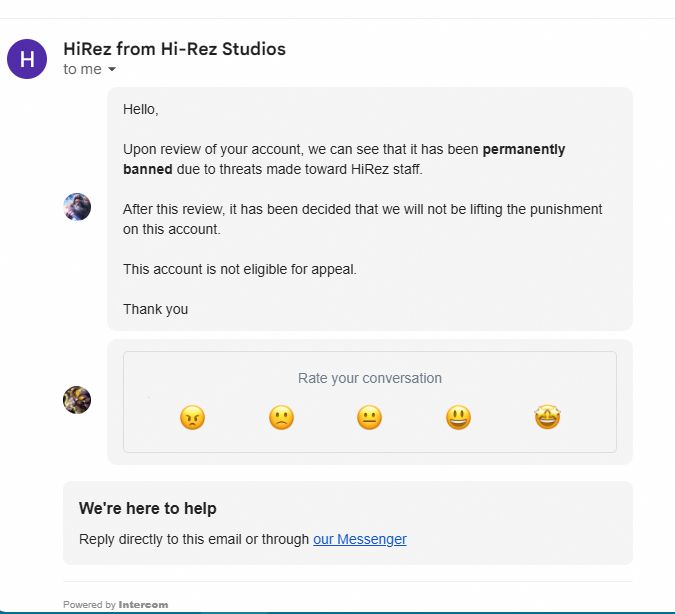Expand the 'to me' recipient details arrow
Screen dimensions: 675x614
pyautogui.click(x=112, y=70)
